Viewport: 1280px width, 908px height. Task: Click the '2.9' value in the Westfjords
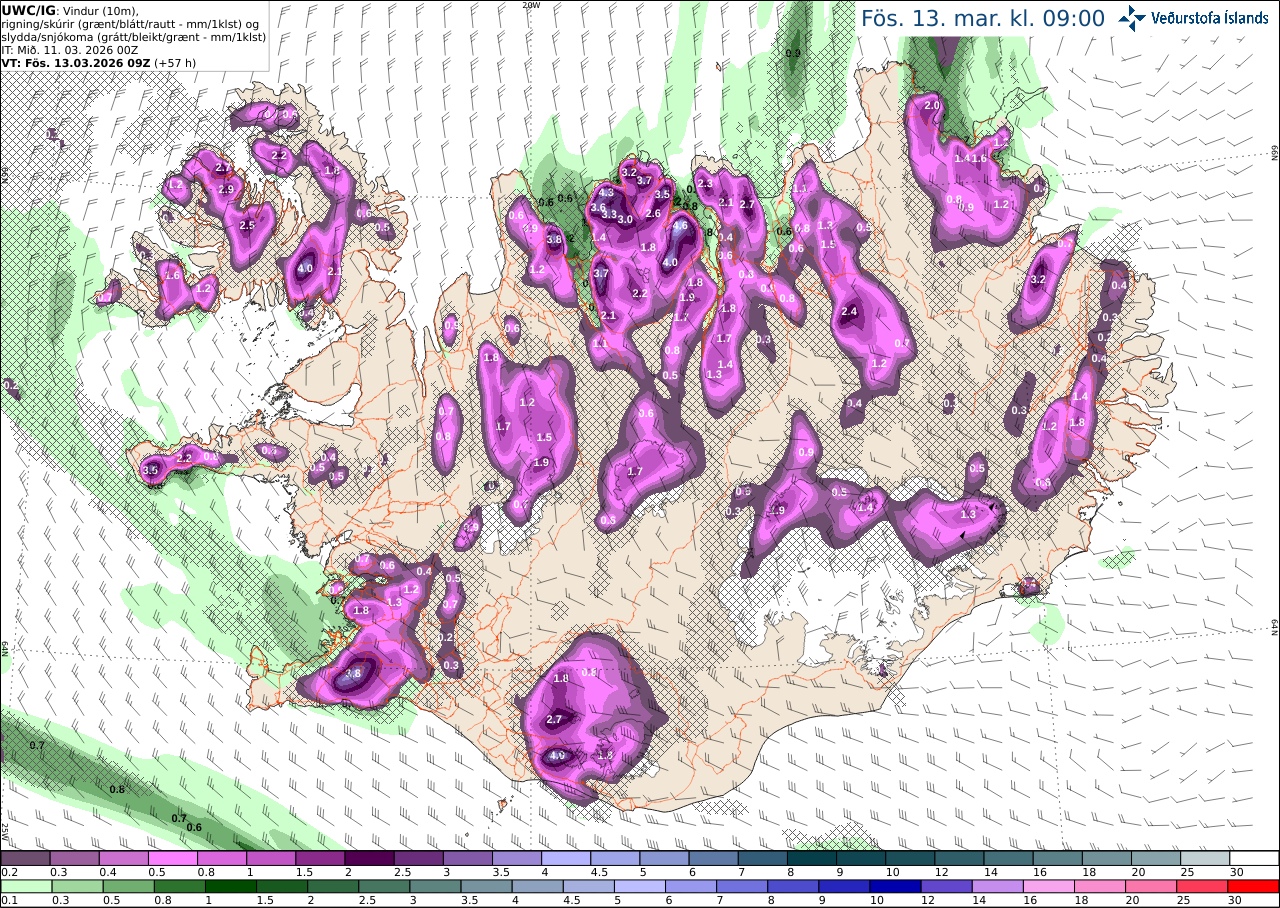[x=226, y=189]
